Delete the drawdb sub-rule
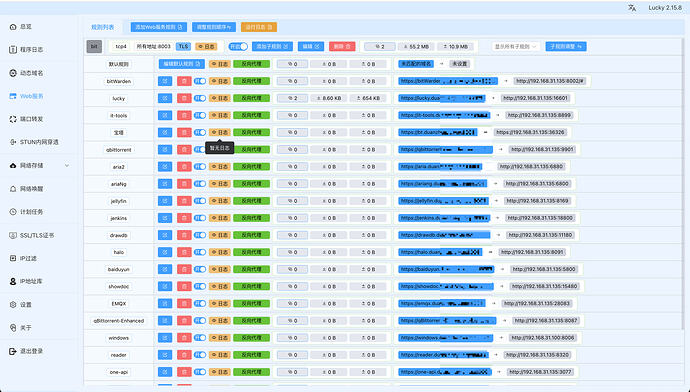Screen dimensions: 690x392 pos(184,235)
